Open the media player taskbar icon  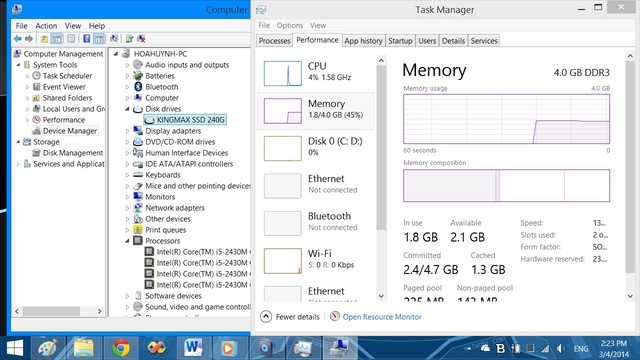[x=229, y=348]
